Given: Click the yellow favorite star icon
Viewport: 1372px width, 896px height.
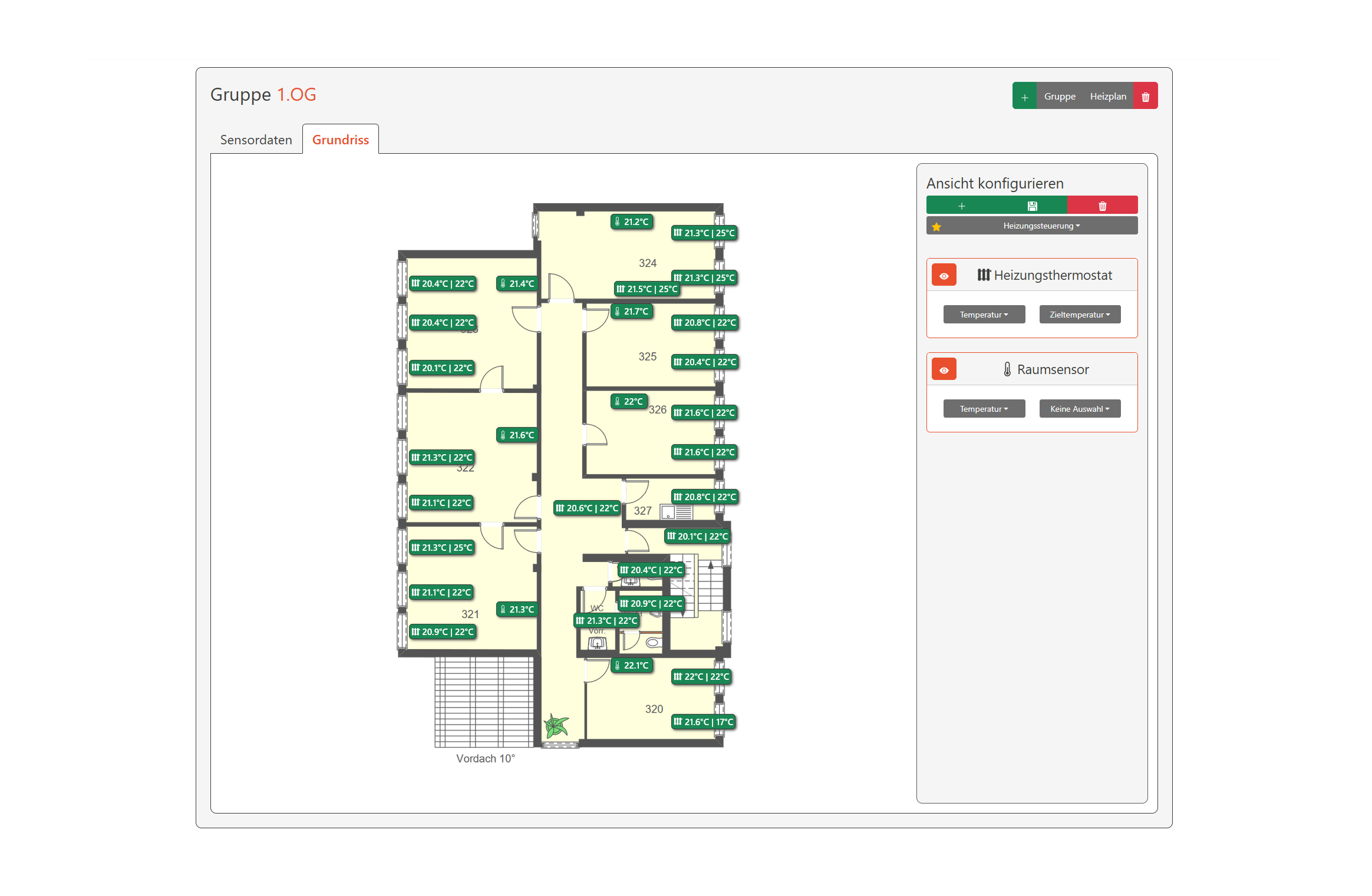Looking at the screenshot, I should (x=936, y=226).
